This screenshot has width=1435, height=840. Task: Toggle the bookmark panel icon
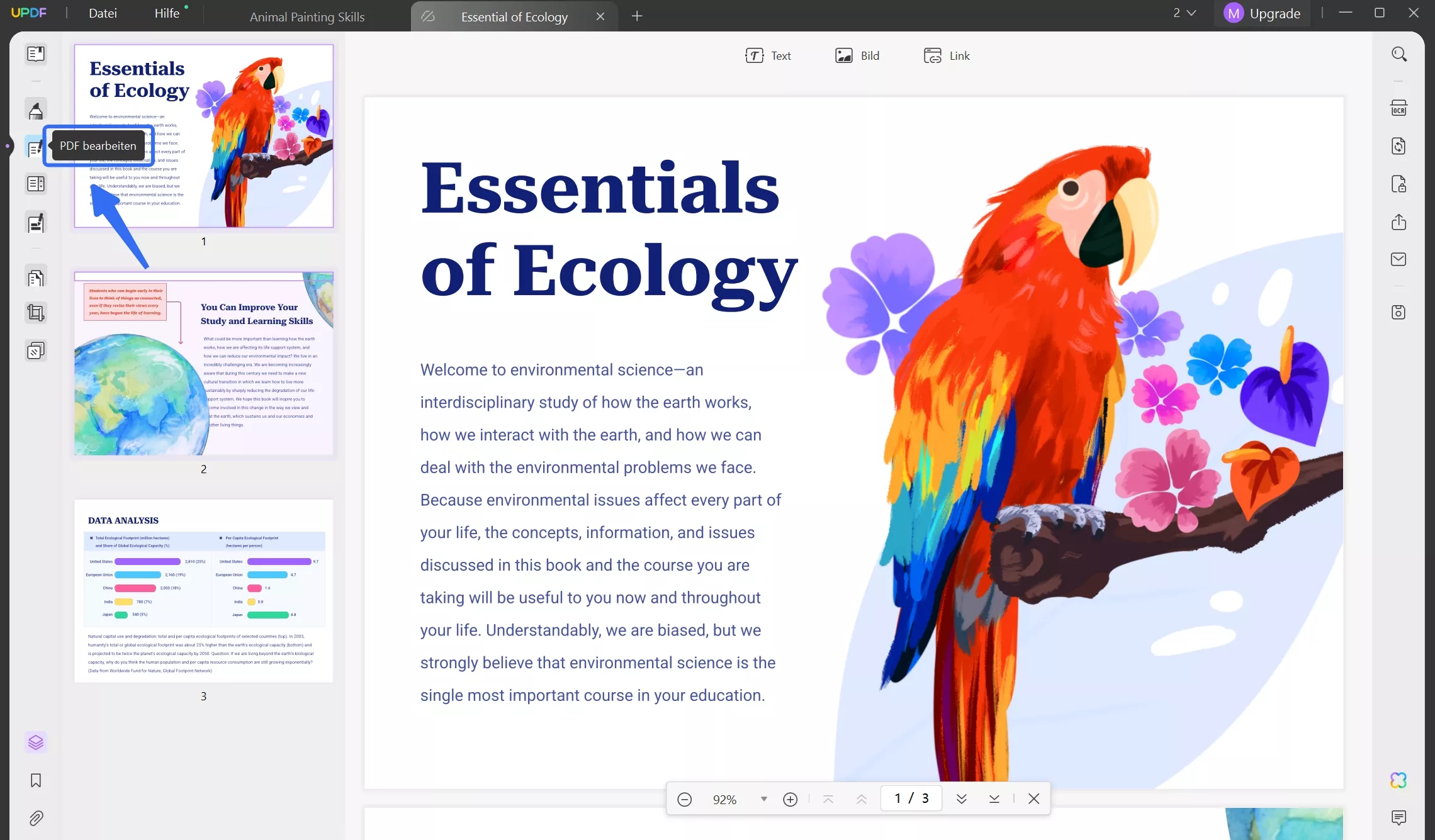[36, 780]
